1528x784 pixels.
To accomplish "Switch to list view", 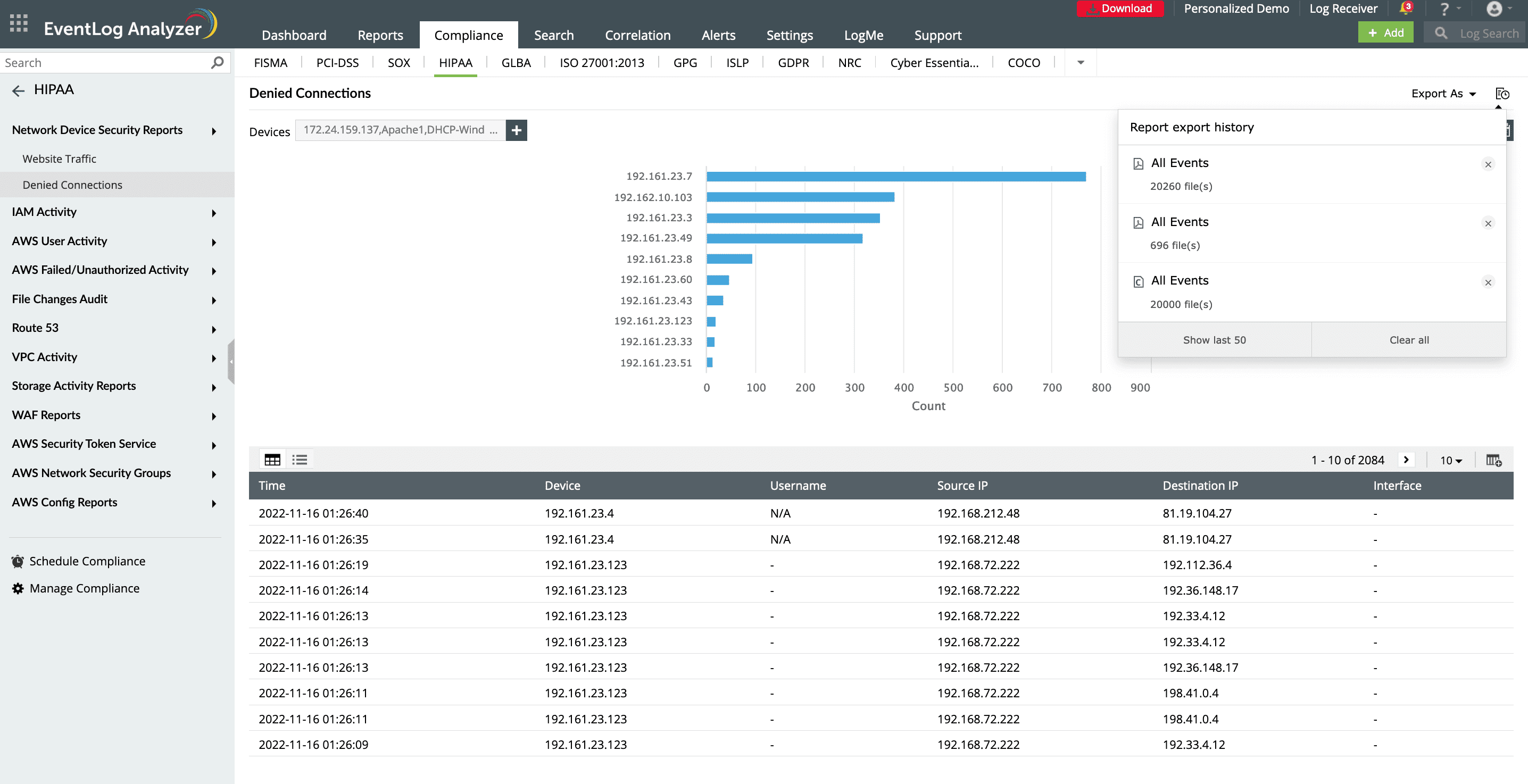I will (x=300, y=460).
